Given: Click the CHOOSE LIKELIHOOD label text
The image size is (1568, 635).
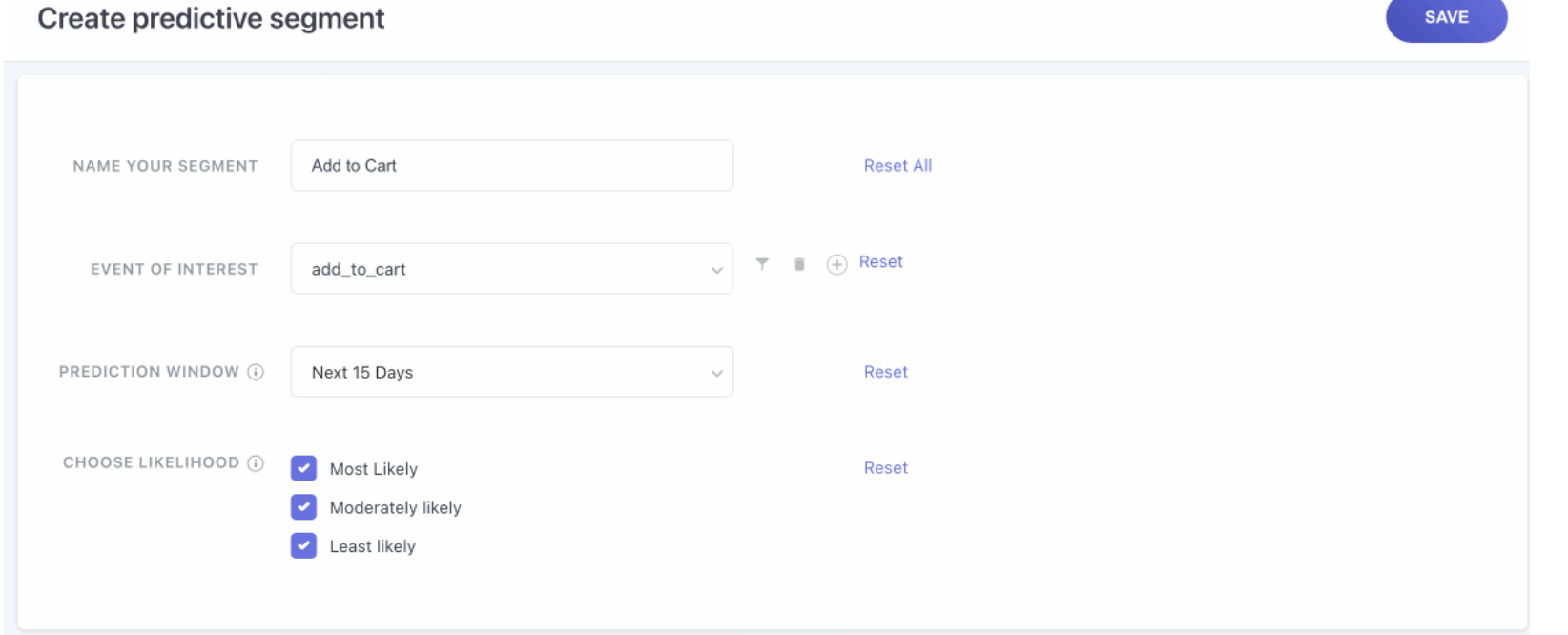Looking at the screenshot, I should pyautogui.click(x=151, y=462).
